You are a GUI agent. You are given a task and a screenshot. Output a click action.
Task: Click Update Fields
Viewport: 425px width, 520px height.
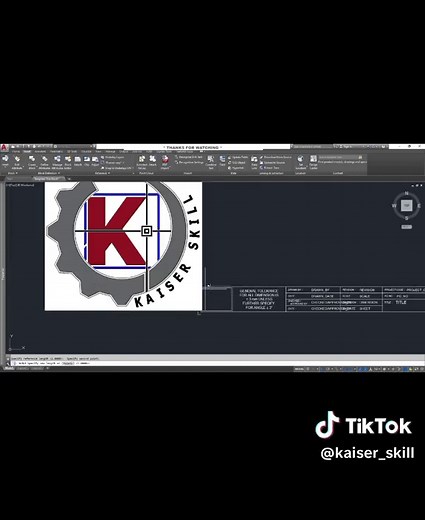(x=238, y=157)
